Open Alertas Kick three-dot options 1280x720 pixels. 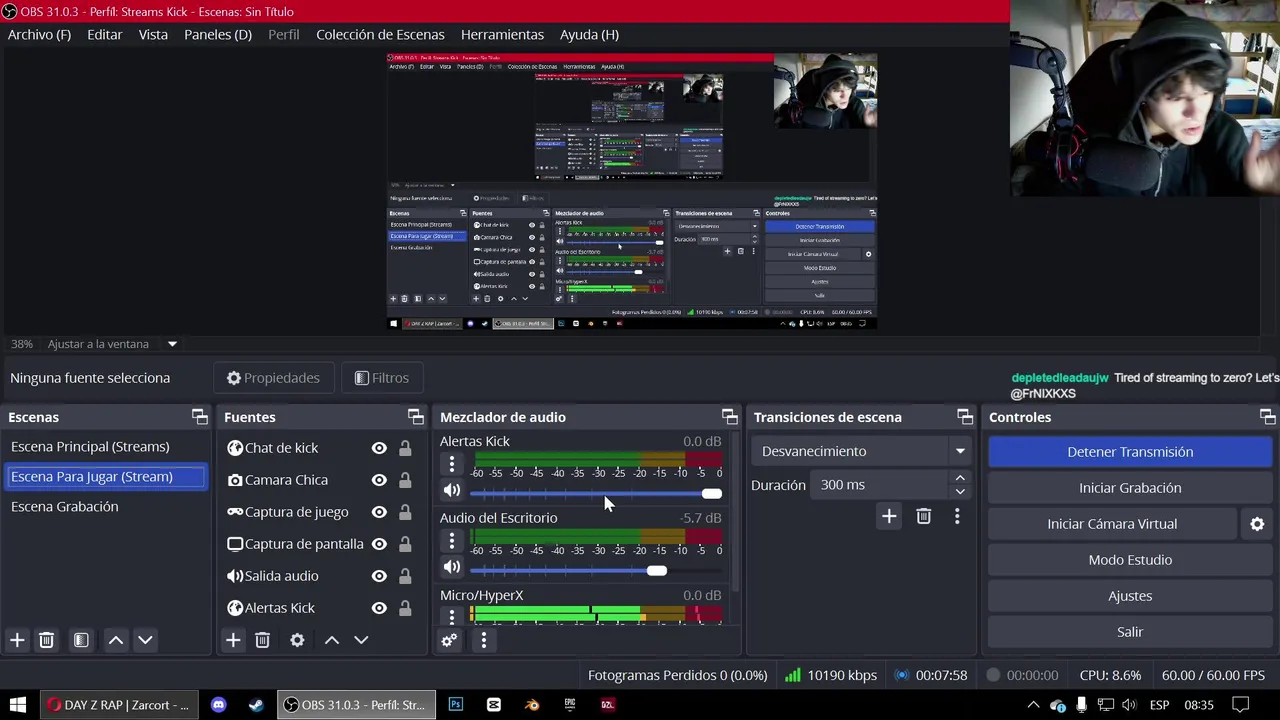click(452, 464)
